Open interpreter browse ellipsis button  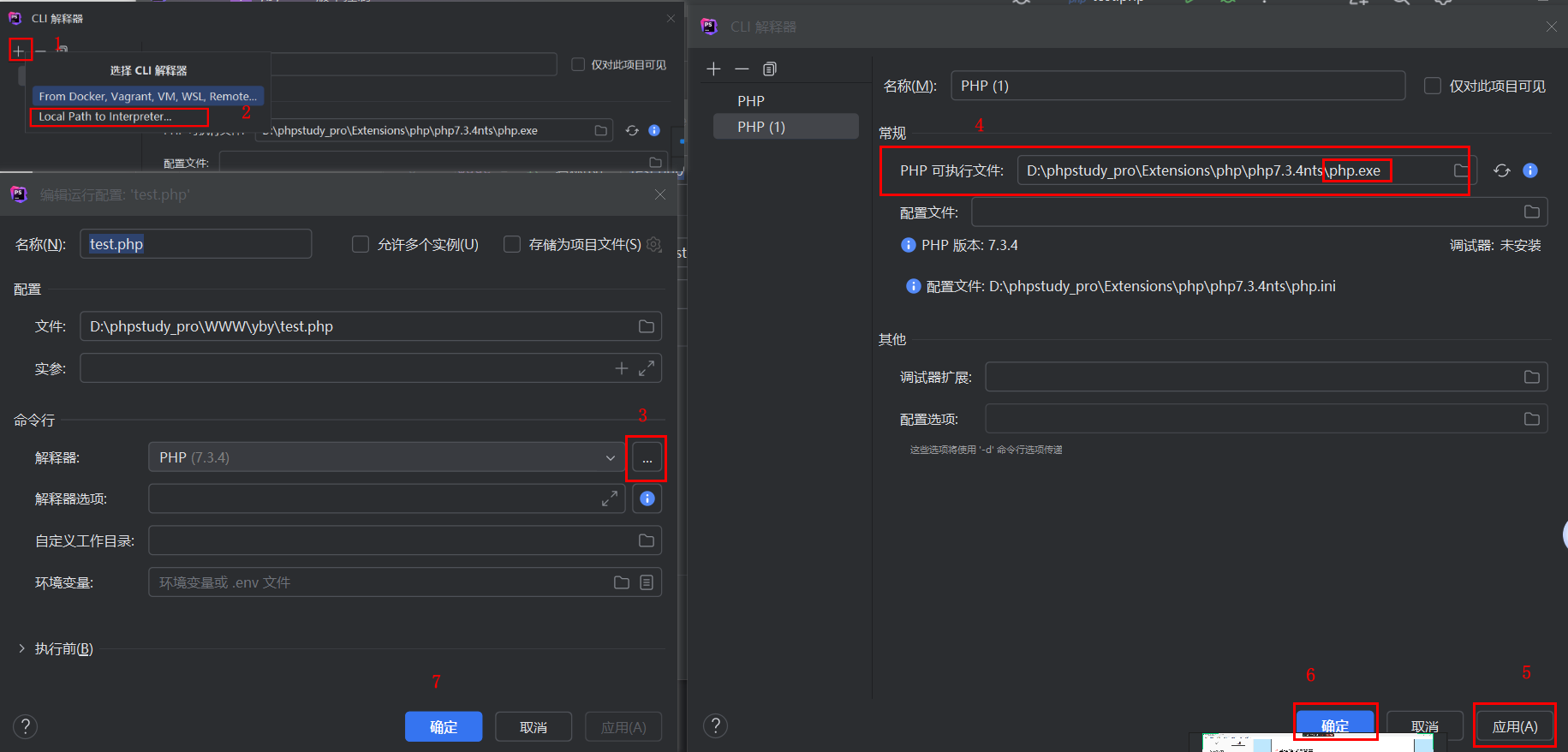point(647,458)
